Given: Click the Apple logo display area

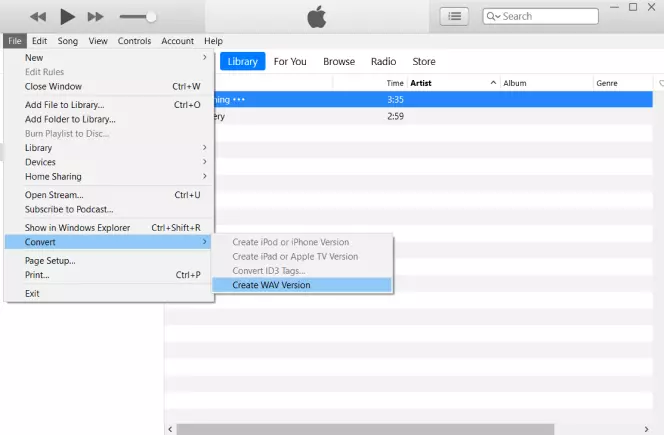Looking at the screenshot, I should point(317,17).
